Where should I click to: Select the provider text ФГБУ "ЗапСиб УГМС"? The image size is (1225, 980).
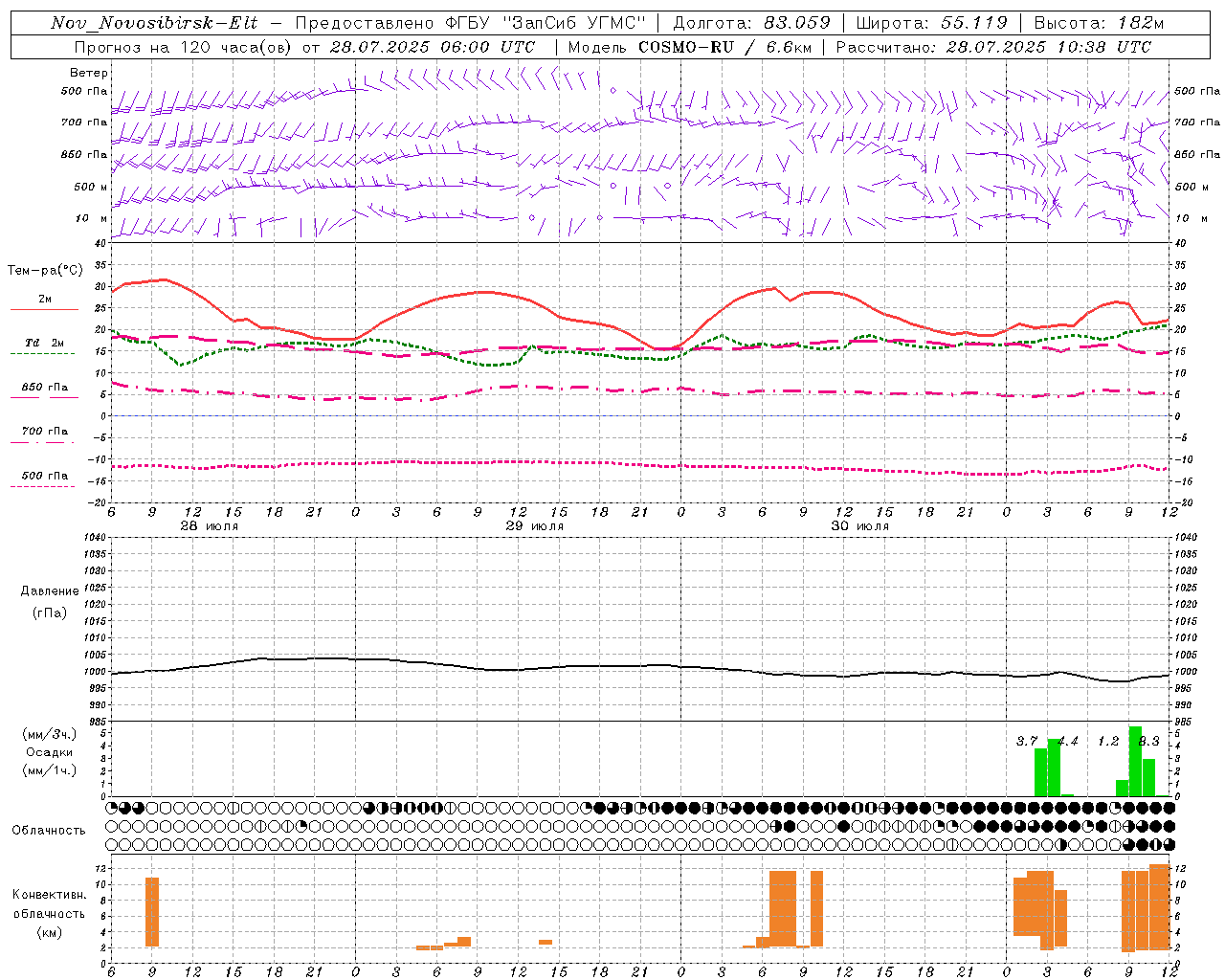(546, 23)
